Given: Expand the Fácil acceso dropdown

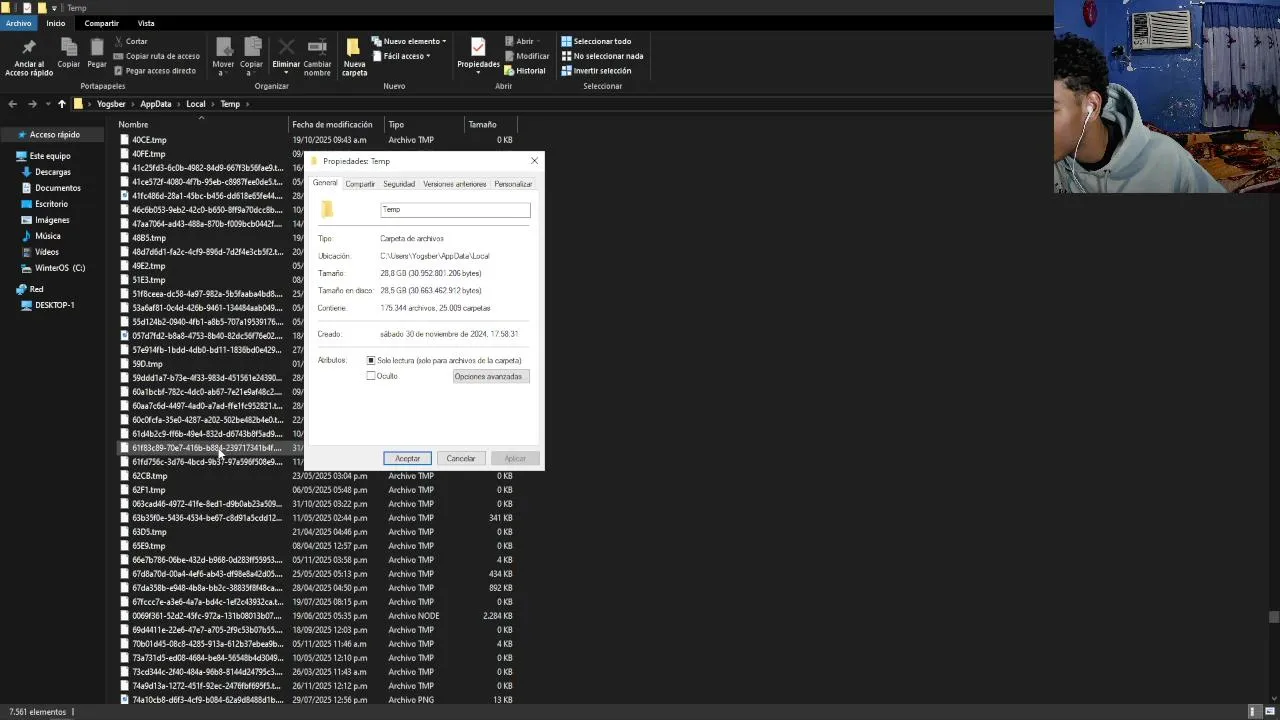Looking at the screenshot, I should pyautogui.click(x=401, y=56).
